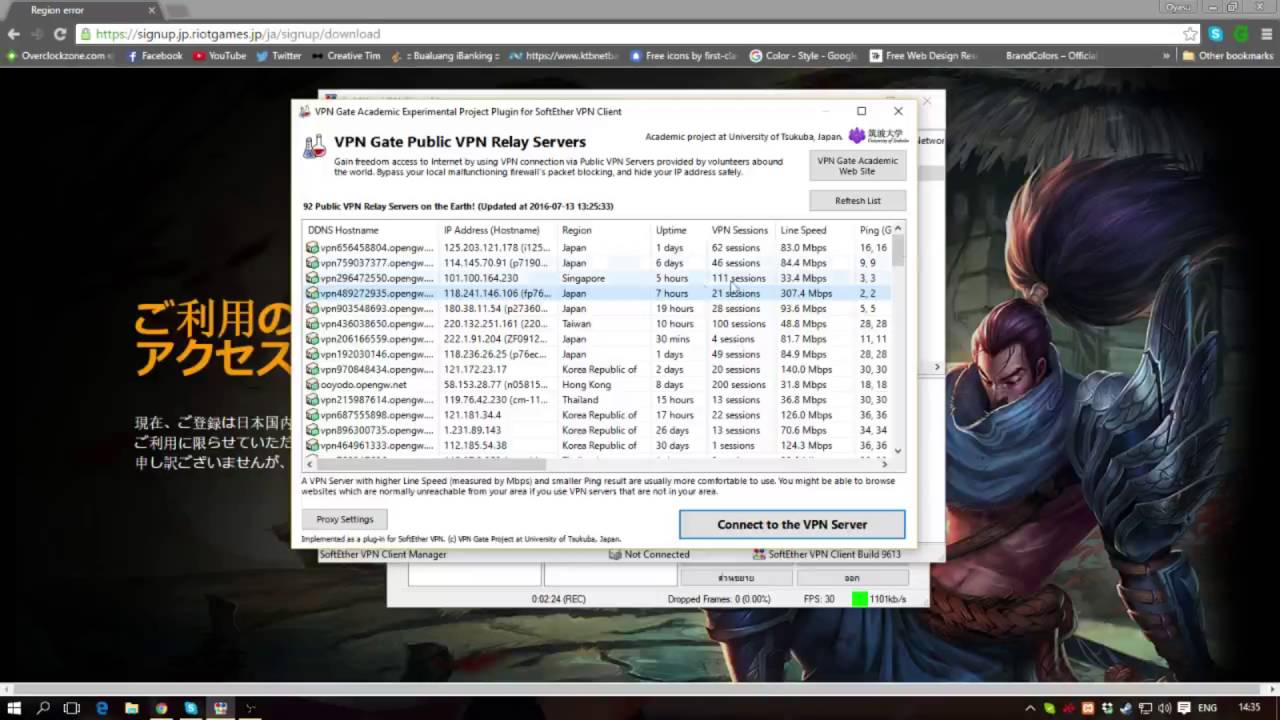The width and height of the screenshot is (1280, 720).
Task: Select the Thailand server row
Action: click(x=598, y=400)
